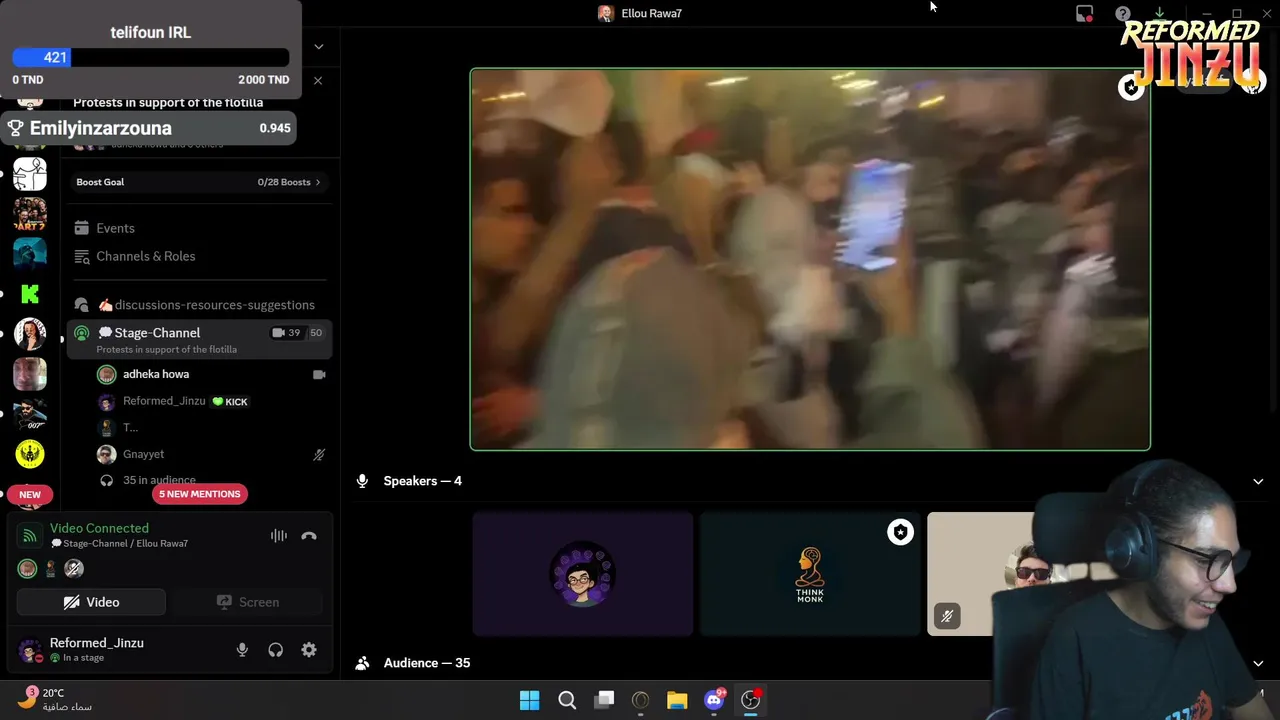Open Windows taskbar Search
The width and height of the screenshot is (1280, 720).
pos(567,700)
